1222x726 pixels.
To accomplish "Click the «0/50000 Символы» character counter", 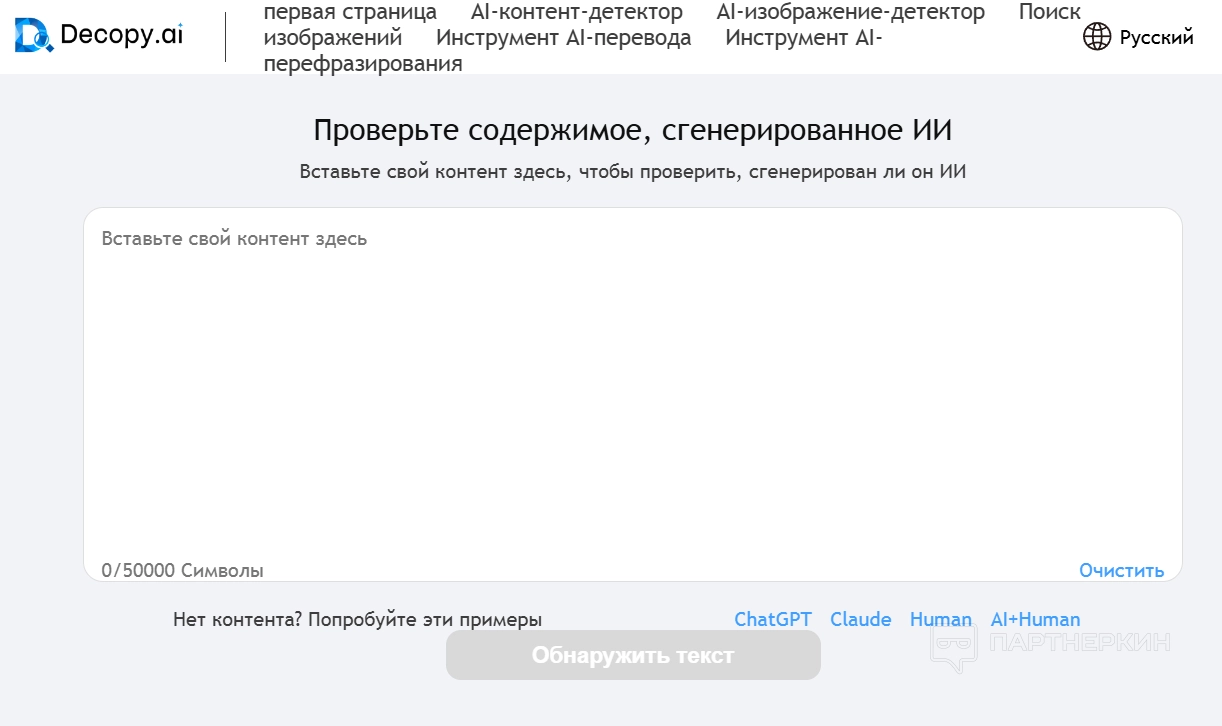I will point(183,571).
